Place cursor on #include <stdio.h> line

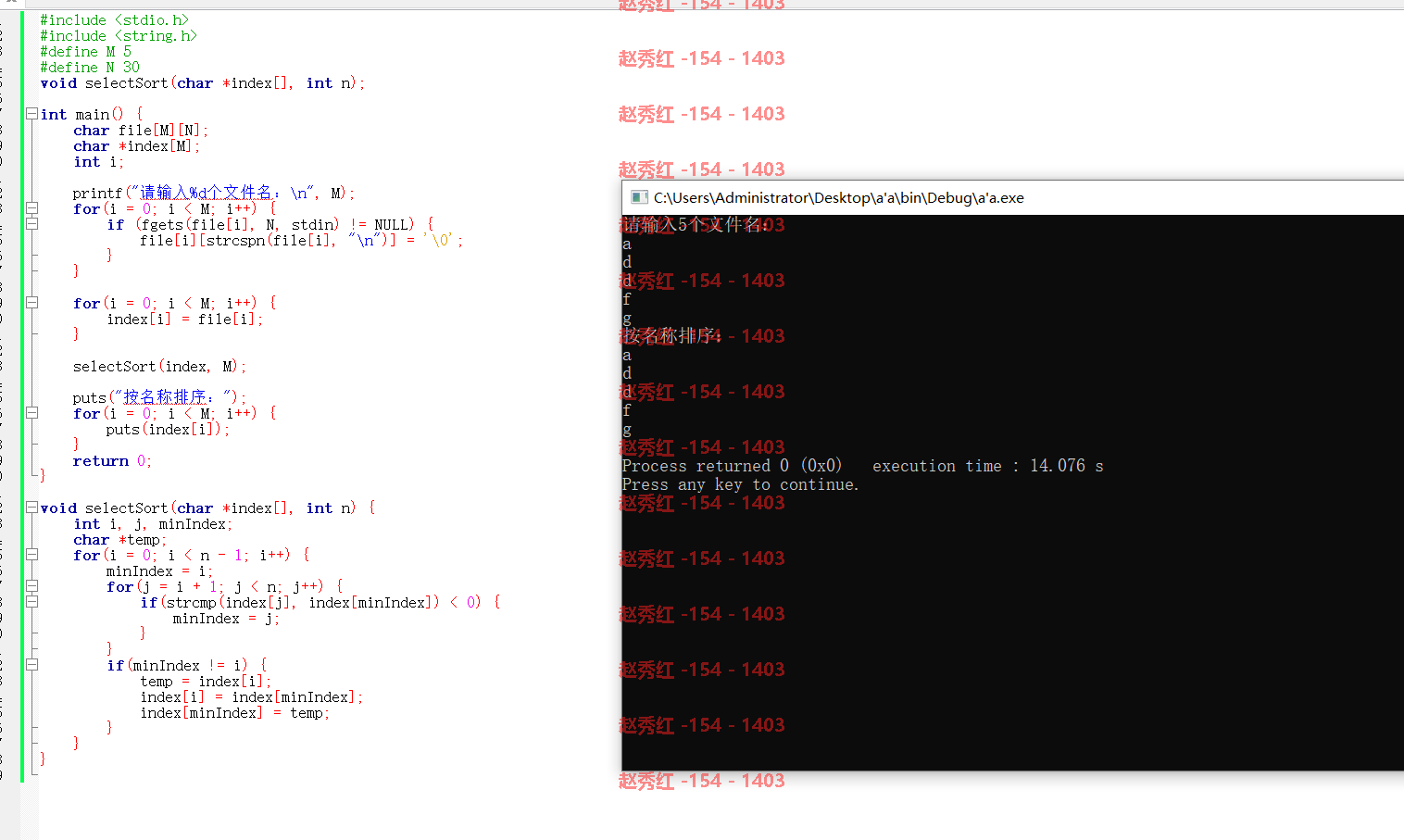115,19
